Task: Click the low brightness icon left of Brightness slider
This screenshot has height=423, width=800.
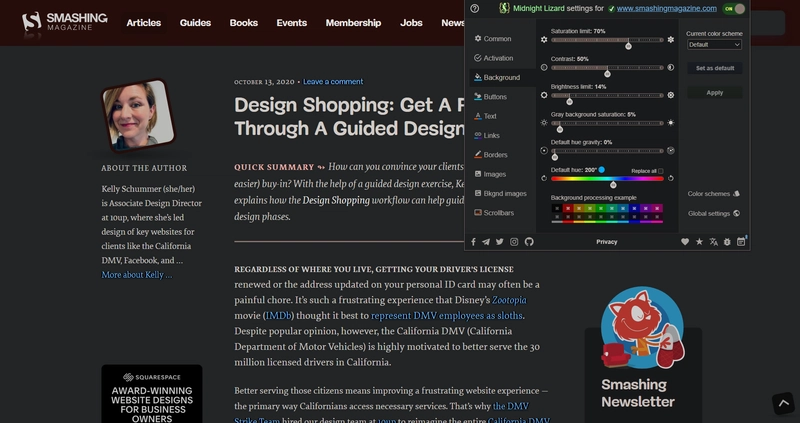Action: click(x=544, y=95)
